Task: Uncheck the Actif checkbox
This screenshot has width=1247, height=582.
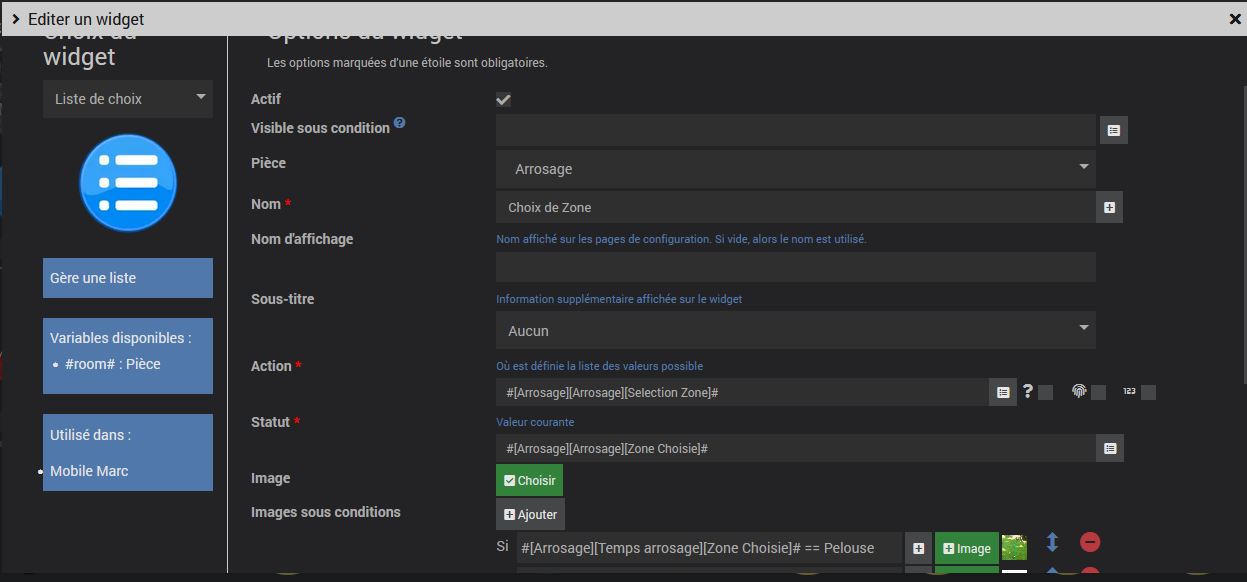Action: [x=504, y=100]
